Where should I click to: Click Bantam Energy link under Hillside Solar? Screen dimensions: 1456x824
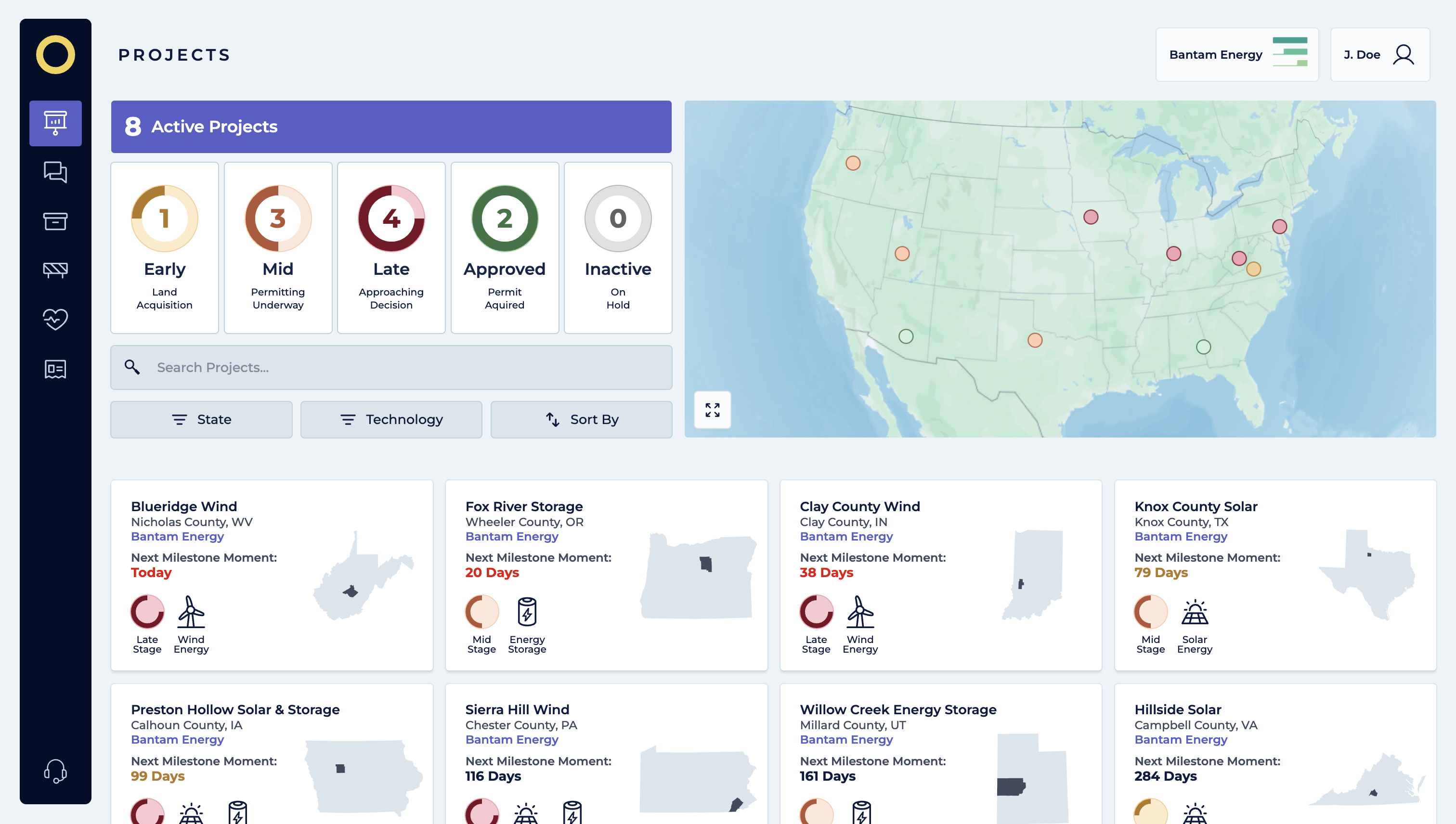point(1181,740)
